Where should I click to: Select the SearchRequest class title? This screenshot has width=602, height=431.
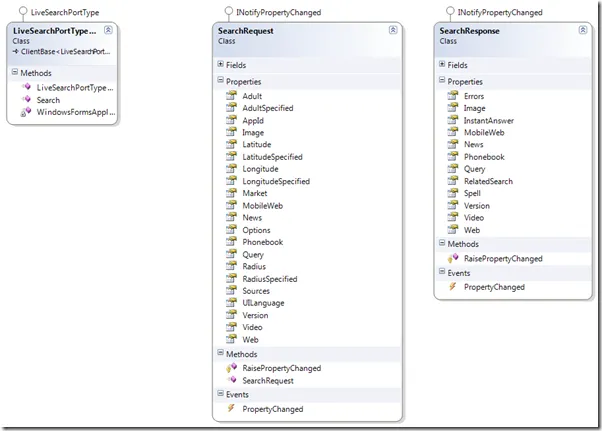pyautogui.click(x=245, y=31)
